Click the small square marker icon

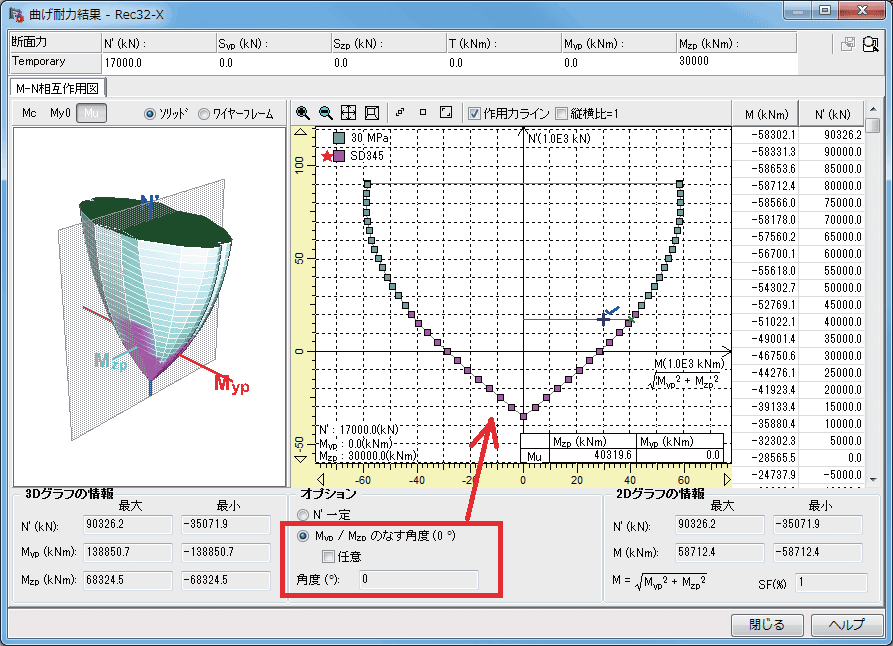pyautogui.click(x=423, y=112)
